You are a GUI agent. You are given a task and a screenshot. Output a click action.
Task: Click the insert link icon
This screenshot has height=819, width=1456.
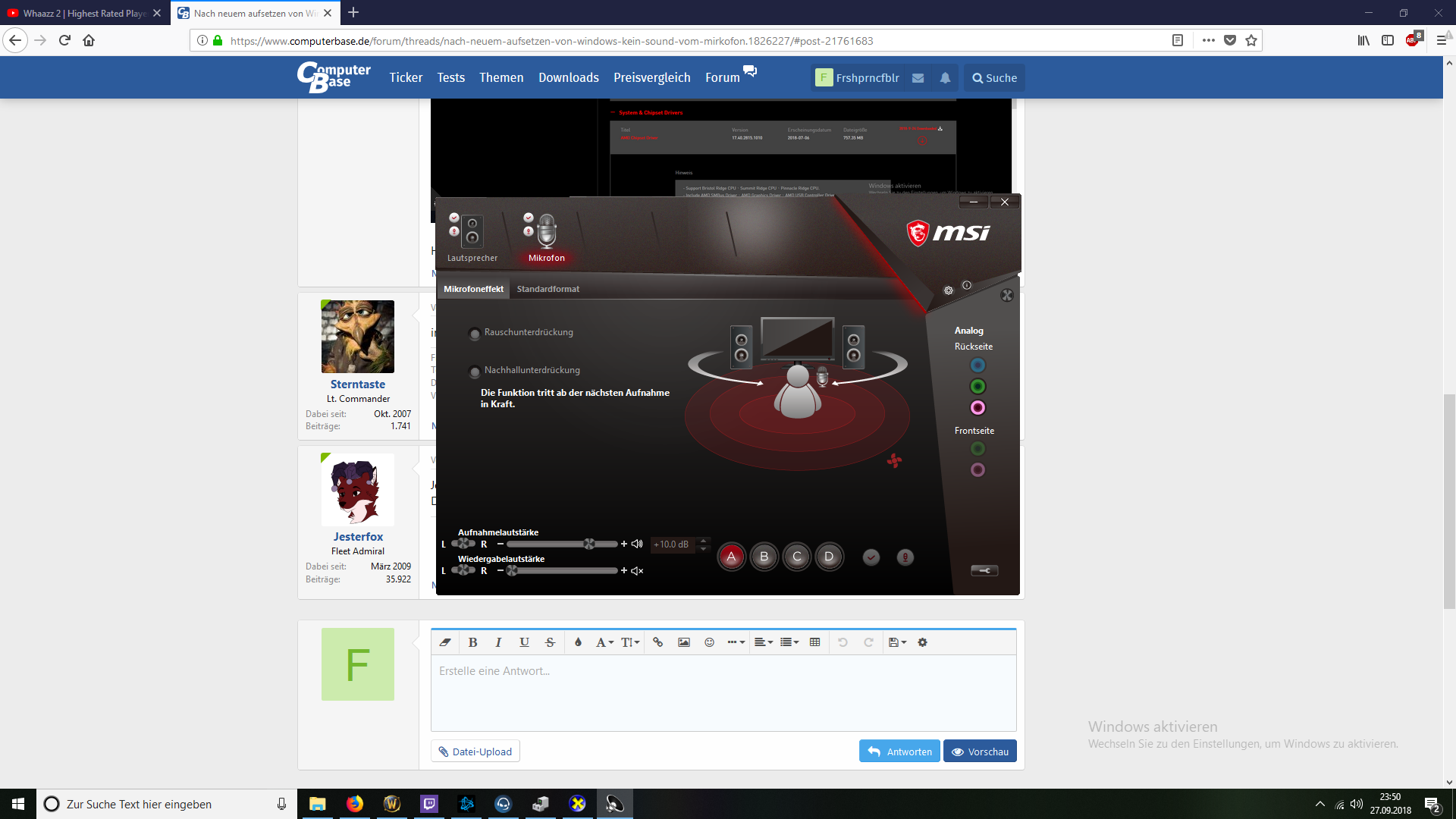point(657,642)
